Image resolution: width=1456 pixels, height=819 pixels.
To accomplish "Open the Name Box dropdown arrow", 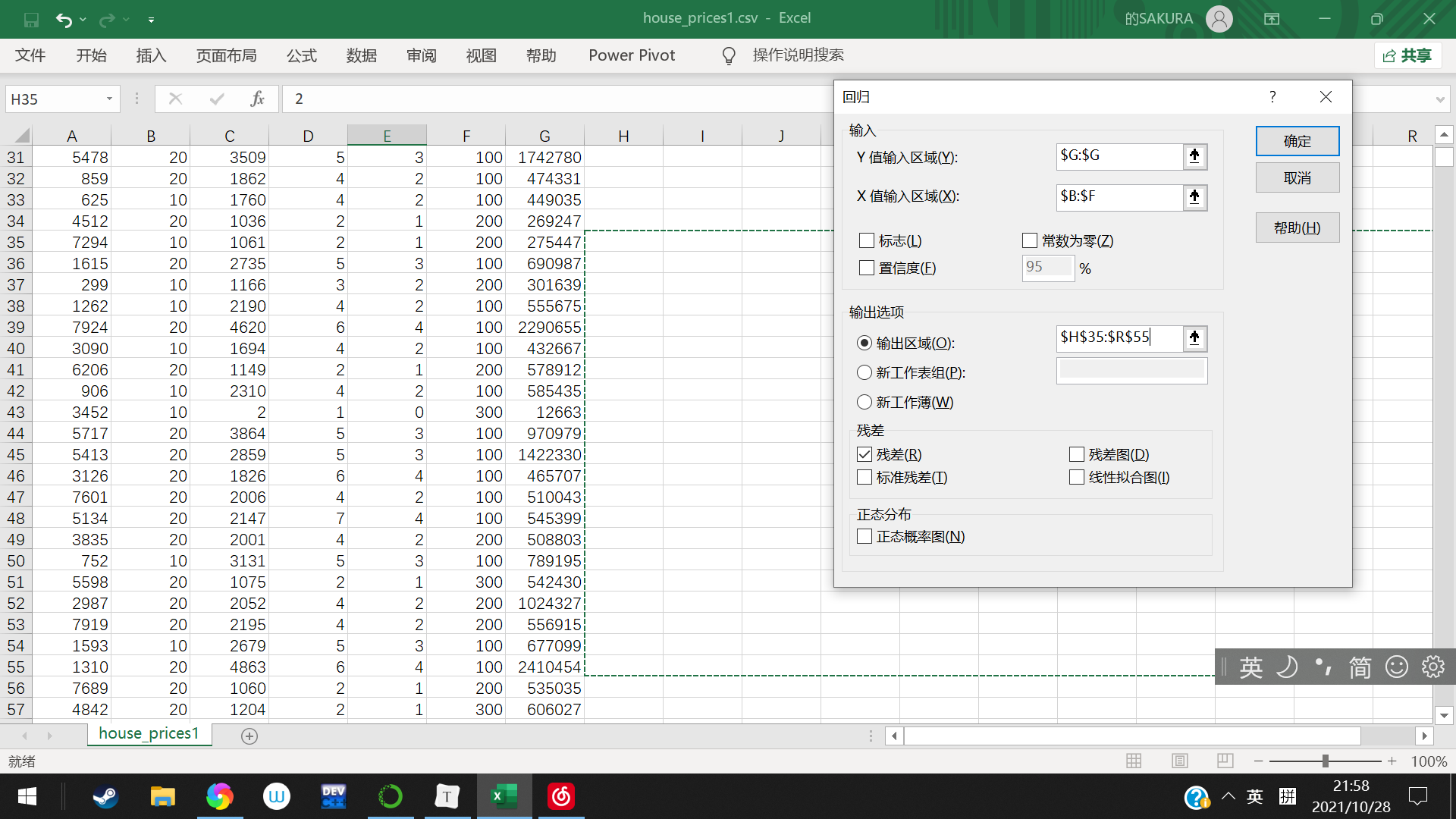I will [x=109, y=99].
